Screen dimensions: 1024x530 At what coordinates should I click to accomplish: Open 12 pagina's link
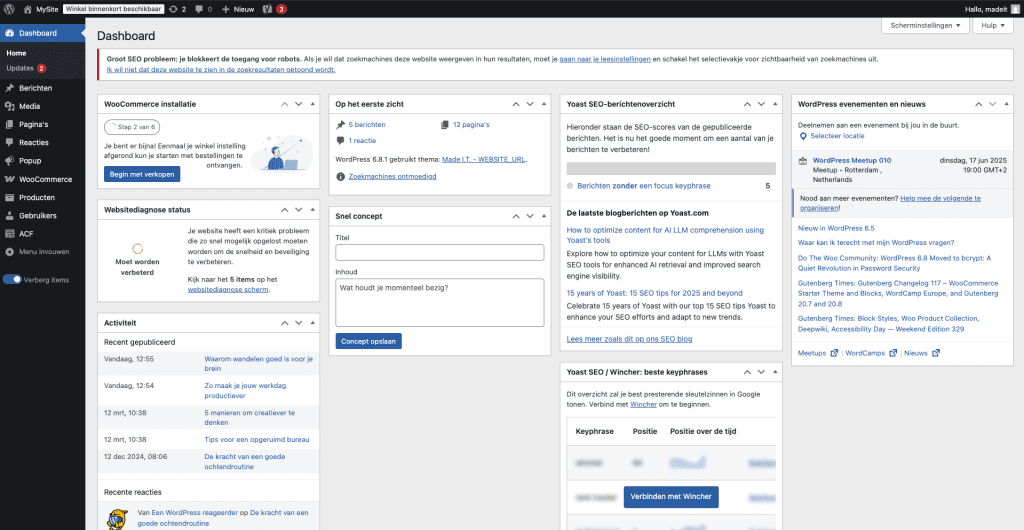471,124
